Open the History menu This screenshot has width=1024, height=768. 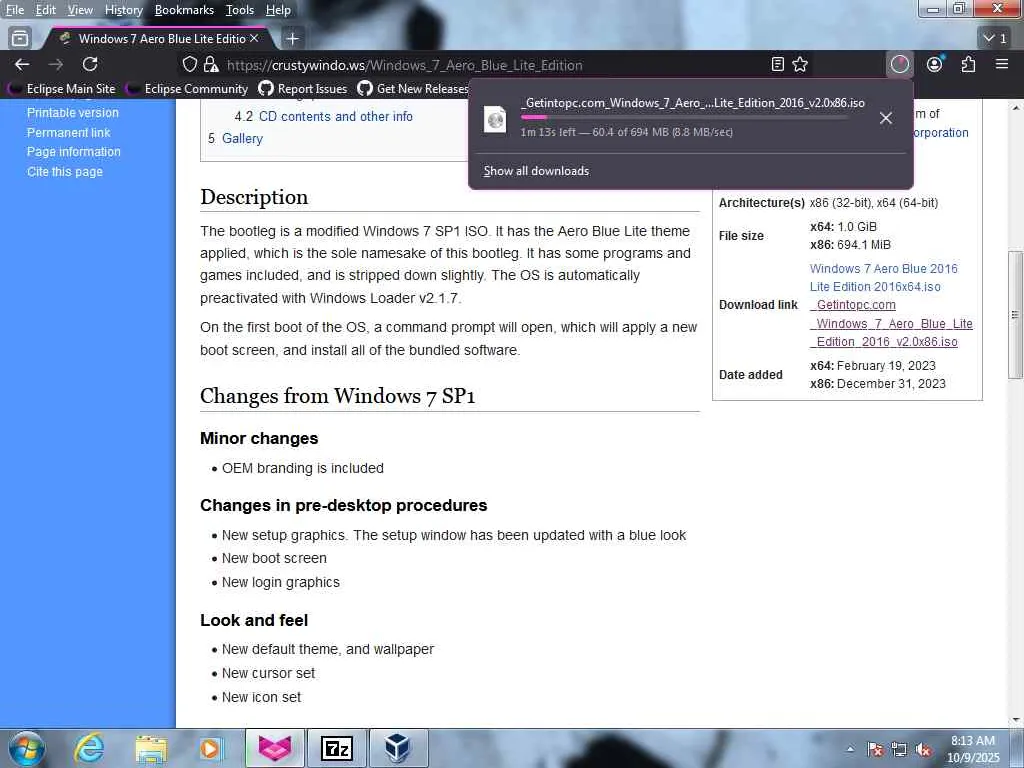pos(123,10)
